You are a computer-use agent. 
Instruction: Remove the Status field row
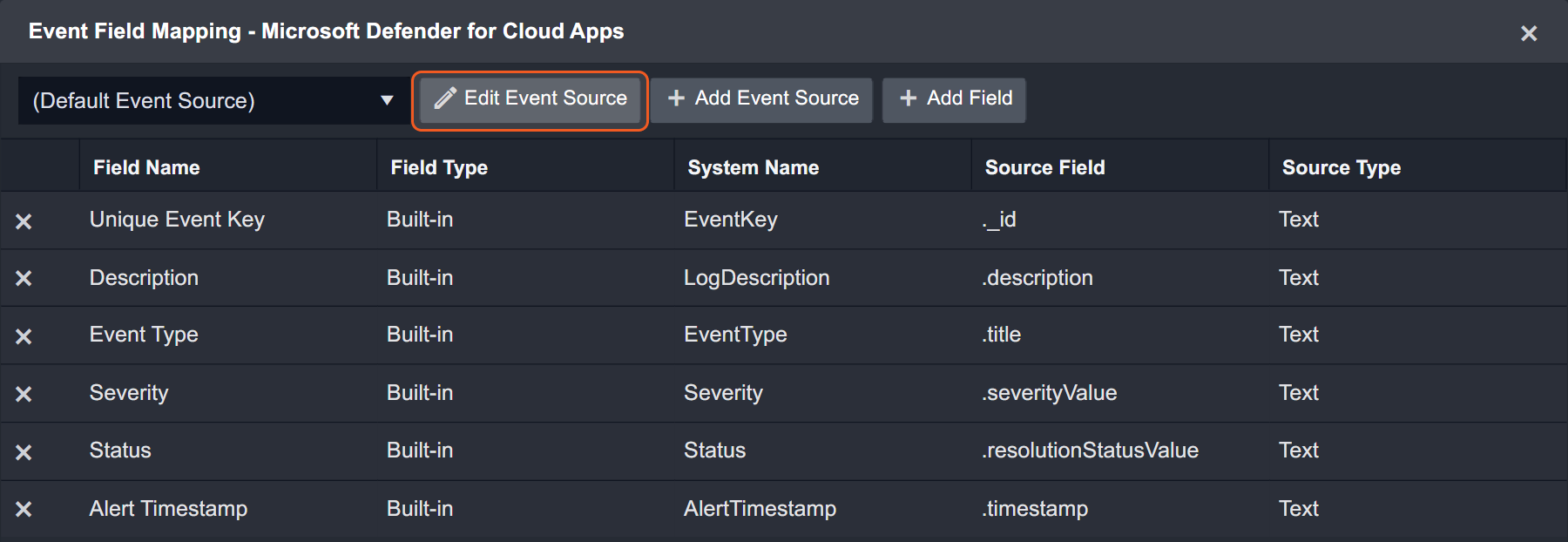coord(24,452)
